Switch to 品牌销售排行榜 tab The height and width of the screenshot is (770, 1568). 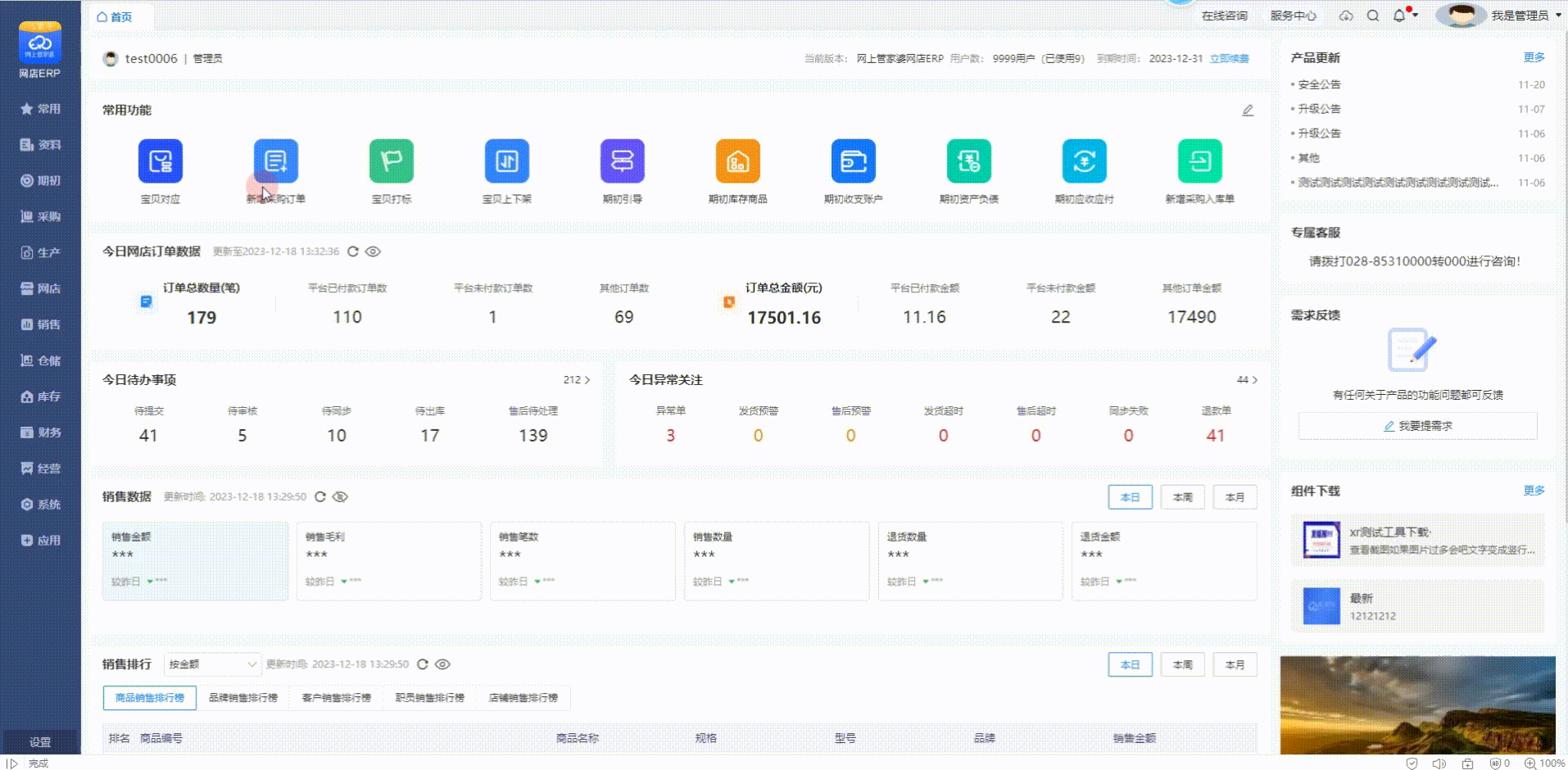click(242, 698)
